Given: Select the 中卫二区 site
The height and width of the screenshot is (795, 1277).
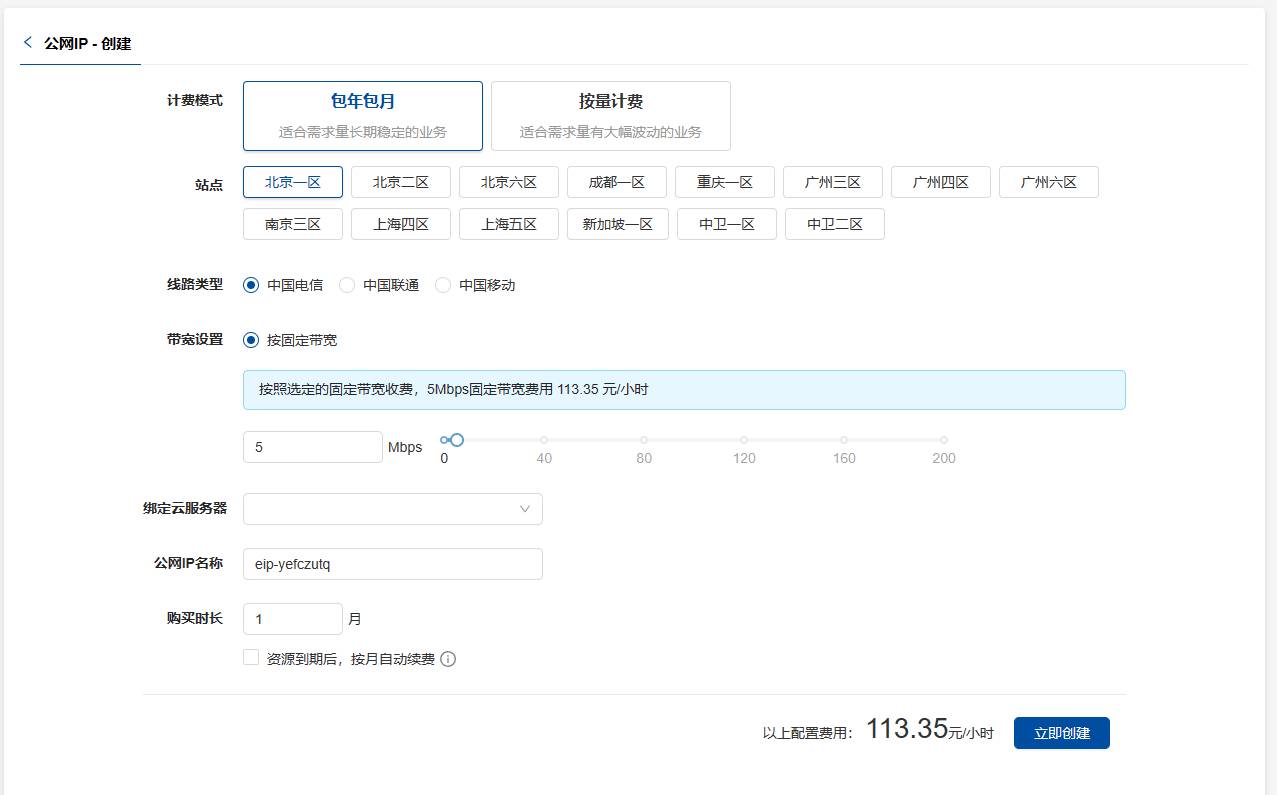Looking at the screenshot, I should pos(835,224).
